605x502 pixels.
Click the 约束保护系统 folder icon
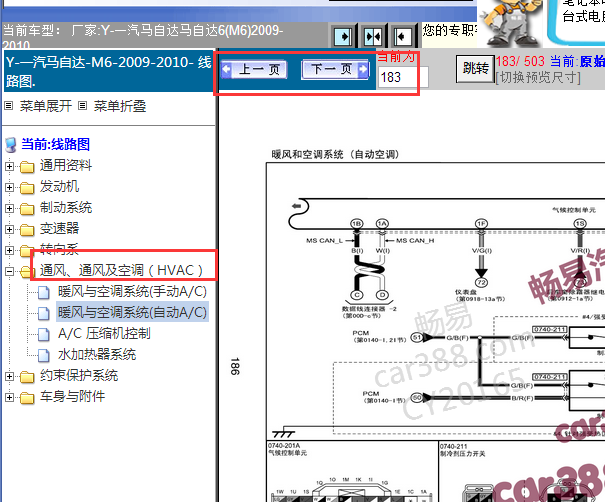tap(27, 377)
